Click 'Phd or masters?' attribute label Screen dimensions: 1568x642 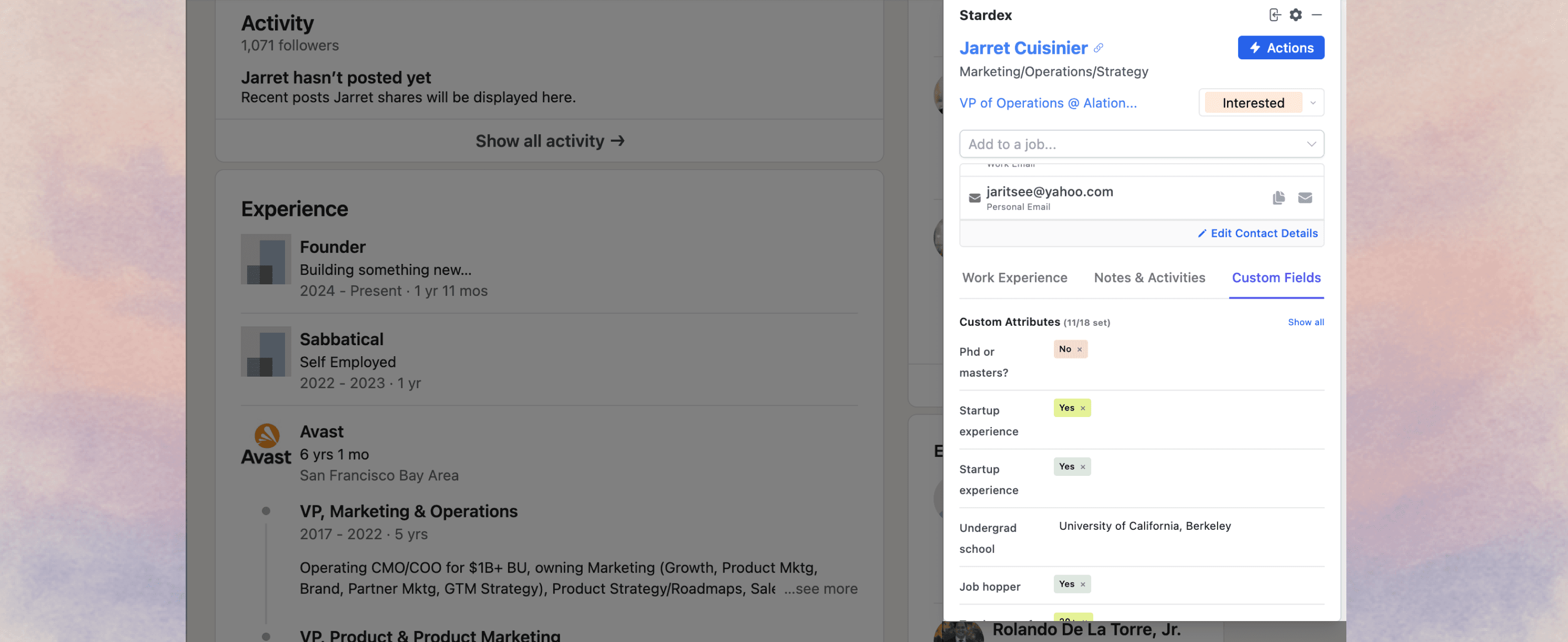point(983,362)
